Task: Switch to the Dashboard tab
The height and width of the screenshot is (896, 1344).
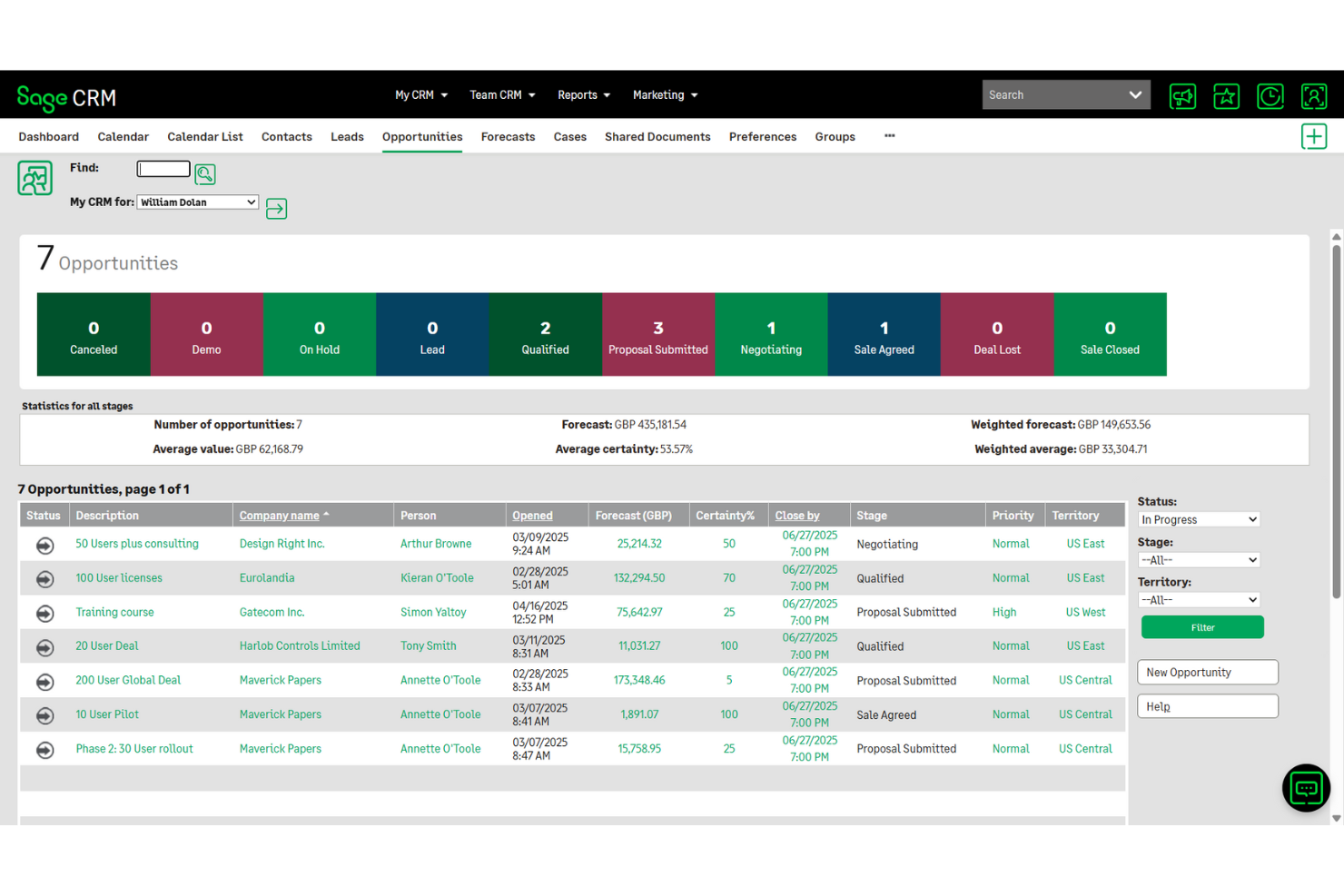Action: tap(48, 137)
